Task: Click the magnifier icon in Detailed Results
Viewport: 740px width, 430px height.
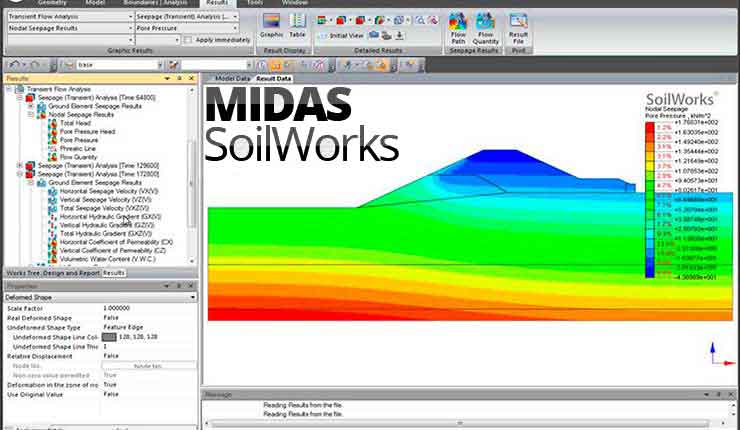Action: pyautogui.click(x=420, y=20)
